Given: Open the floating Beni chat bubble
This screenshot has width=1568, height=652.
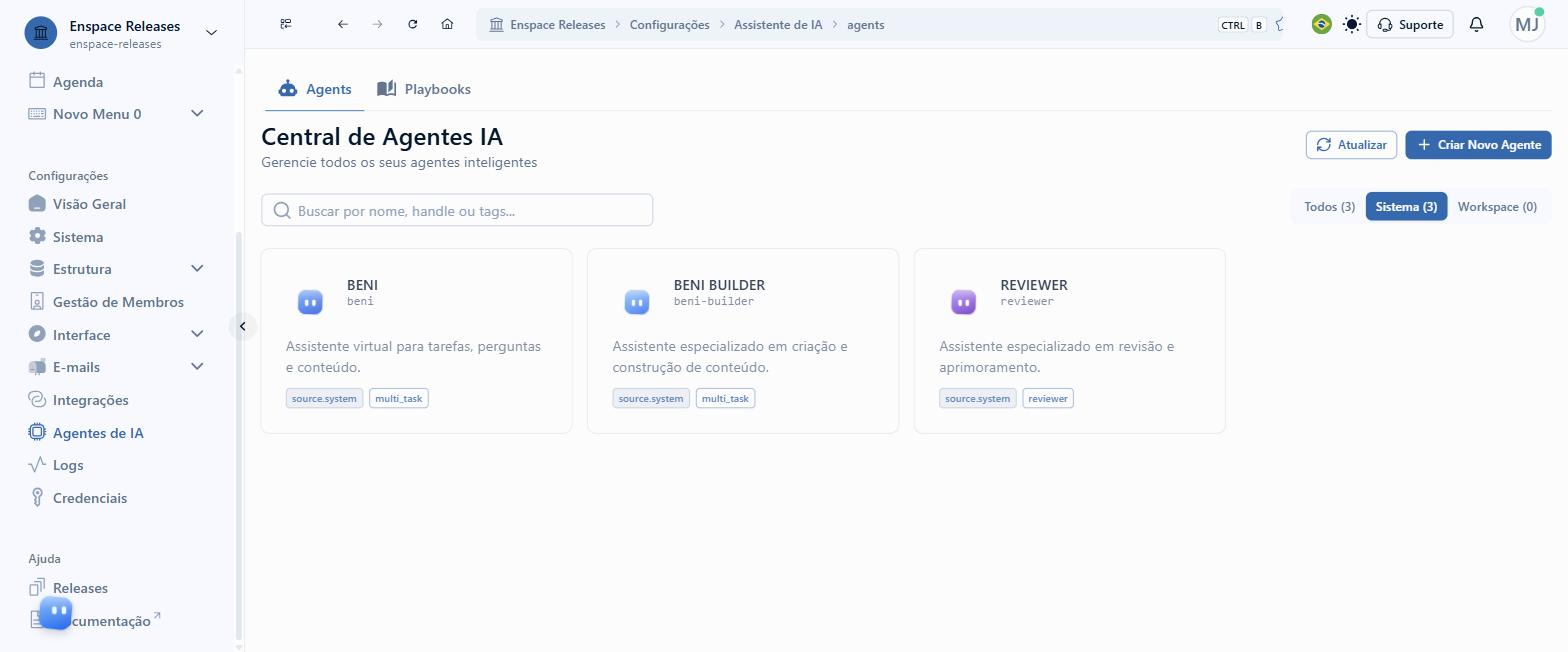Looking at the screenshot, I should [56, 612].
